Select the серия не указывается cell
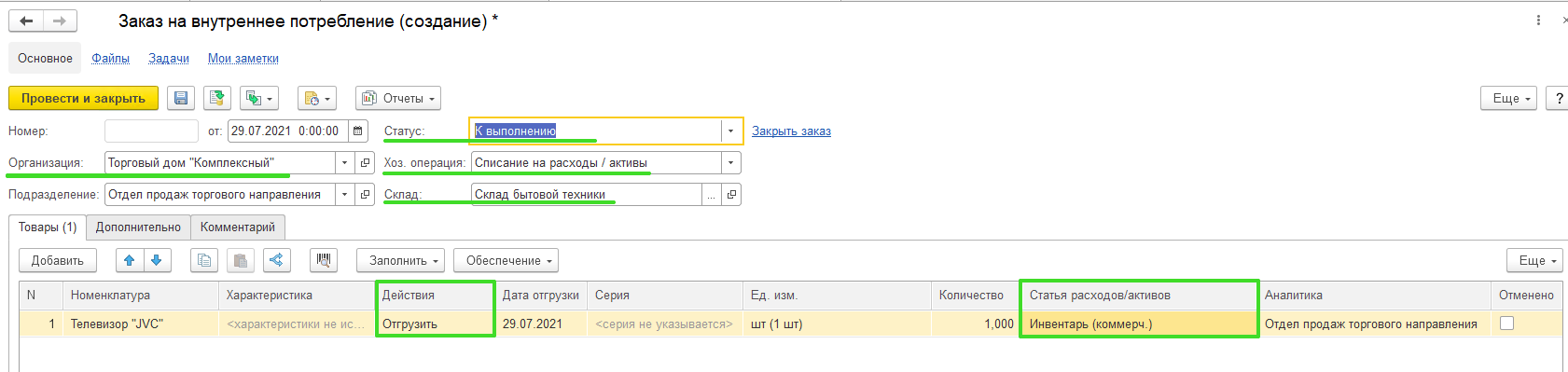 click(x=665, y=324)
